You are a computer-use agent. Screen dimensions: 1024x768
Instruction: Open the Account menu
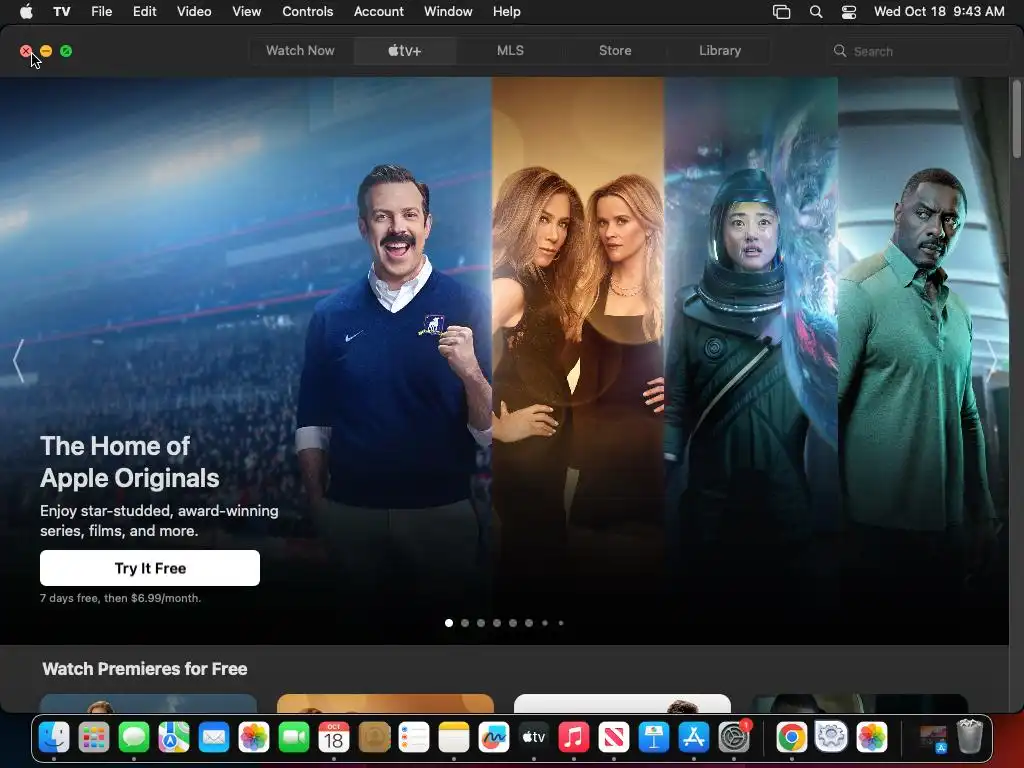[x=379, y=11]
